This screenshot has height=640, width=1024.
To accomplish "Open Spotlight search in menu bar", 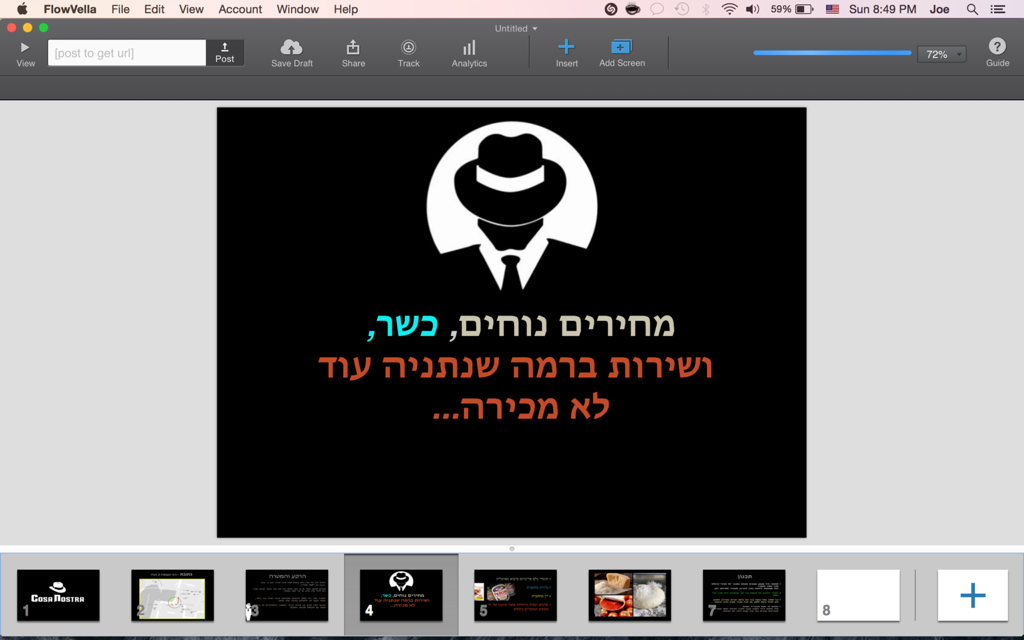I will click(x=972, y=9).
